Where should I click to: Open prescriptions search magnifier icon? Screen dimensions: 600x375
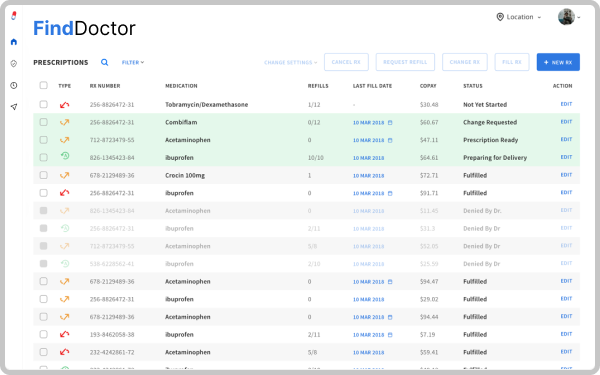click(104, 62)
